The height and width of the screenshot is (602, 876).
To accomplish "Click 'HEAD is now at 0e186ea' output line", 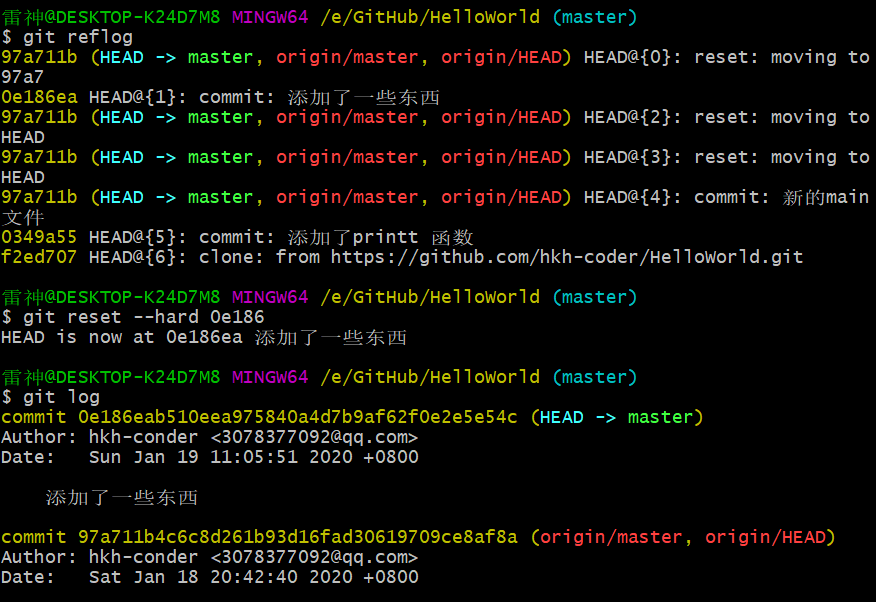I will (x=204, y=337).
